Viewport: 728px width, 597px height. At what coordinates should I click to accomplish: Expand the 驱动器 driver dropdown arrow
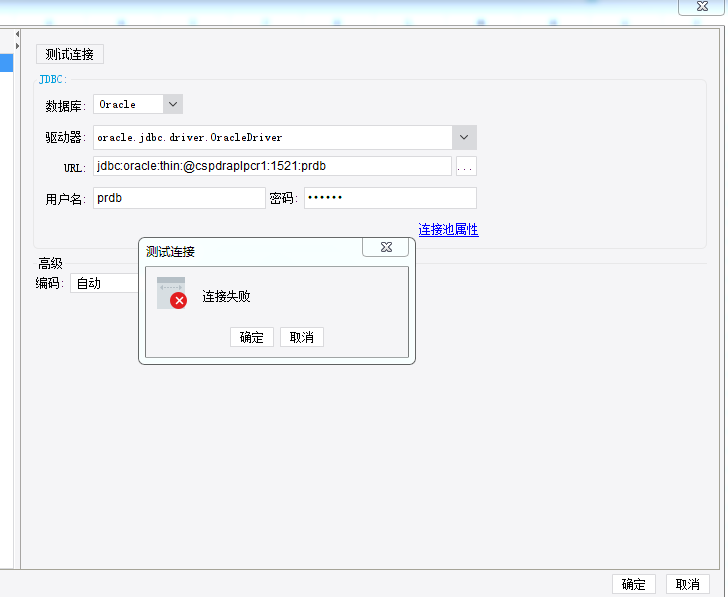pyautogui.click(x=464, y=137)
